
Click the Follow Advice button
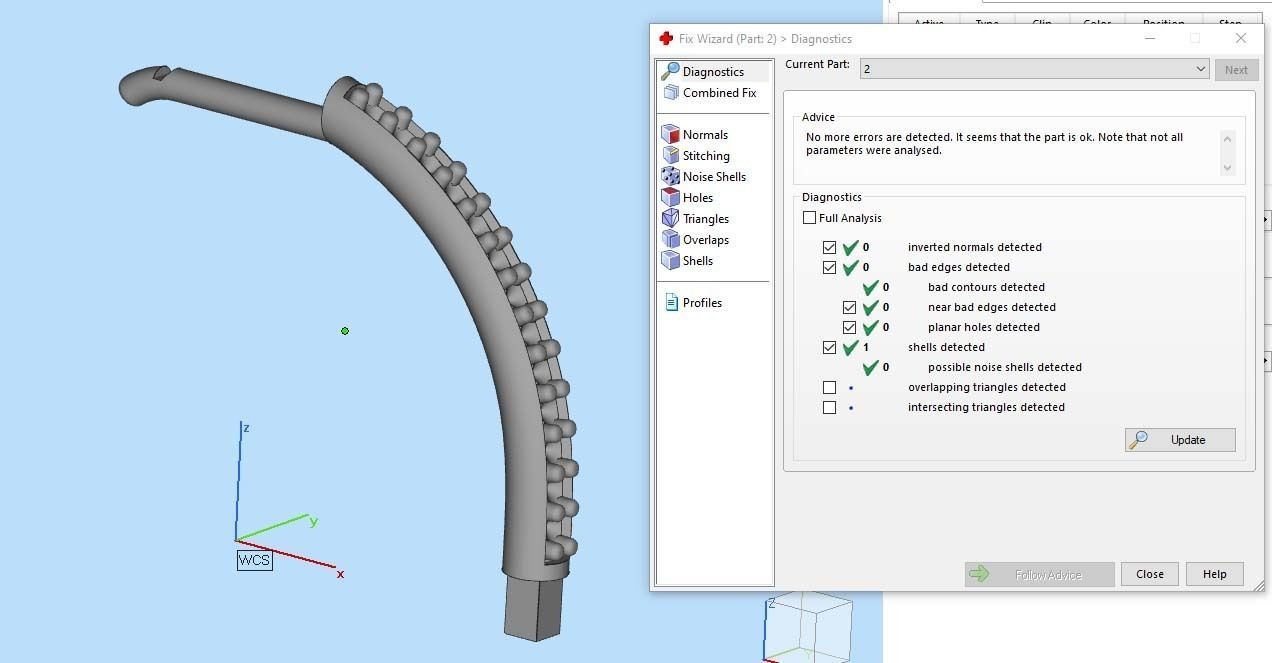[x=1040, y=574]
